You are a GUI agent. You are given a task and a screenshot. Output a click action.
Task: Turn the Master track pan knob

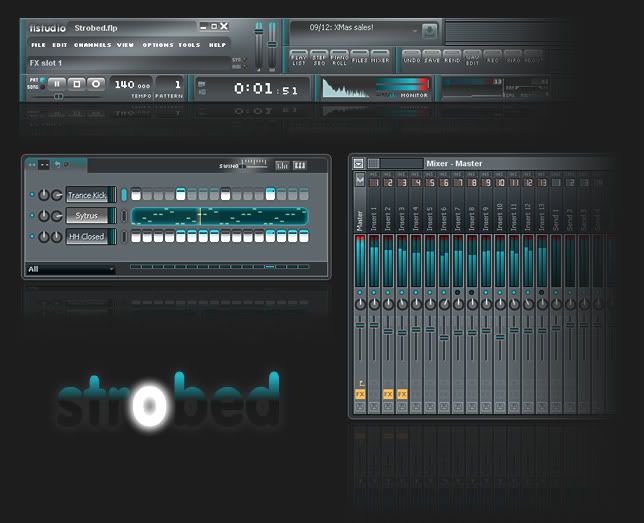pyautogui.click(x=360, y=304)
